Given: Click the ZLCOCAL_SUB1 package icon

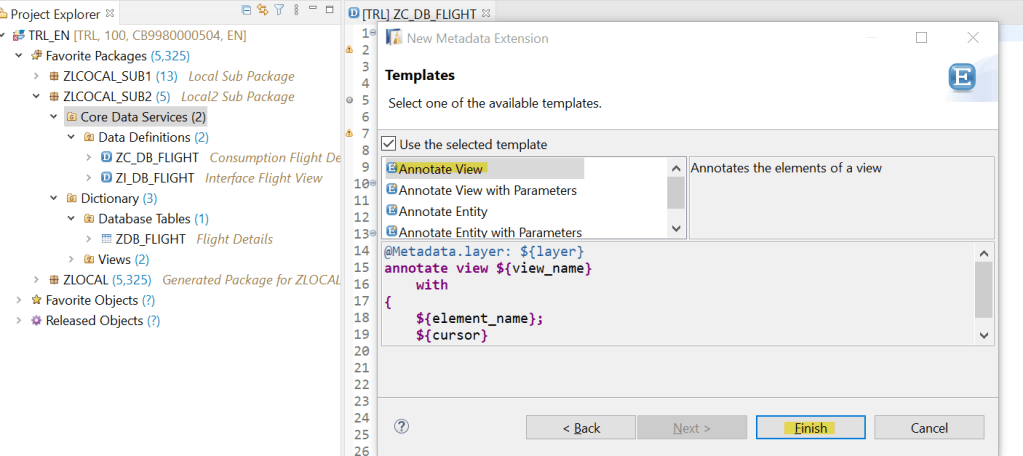Looking at the screenshot, I should pos(55,76).
